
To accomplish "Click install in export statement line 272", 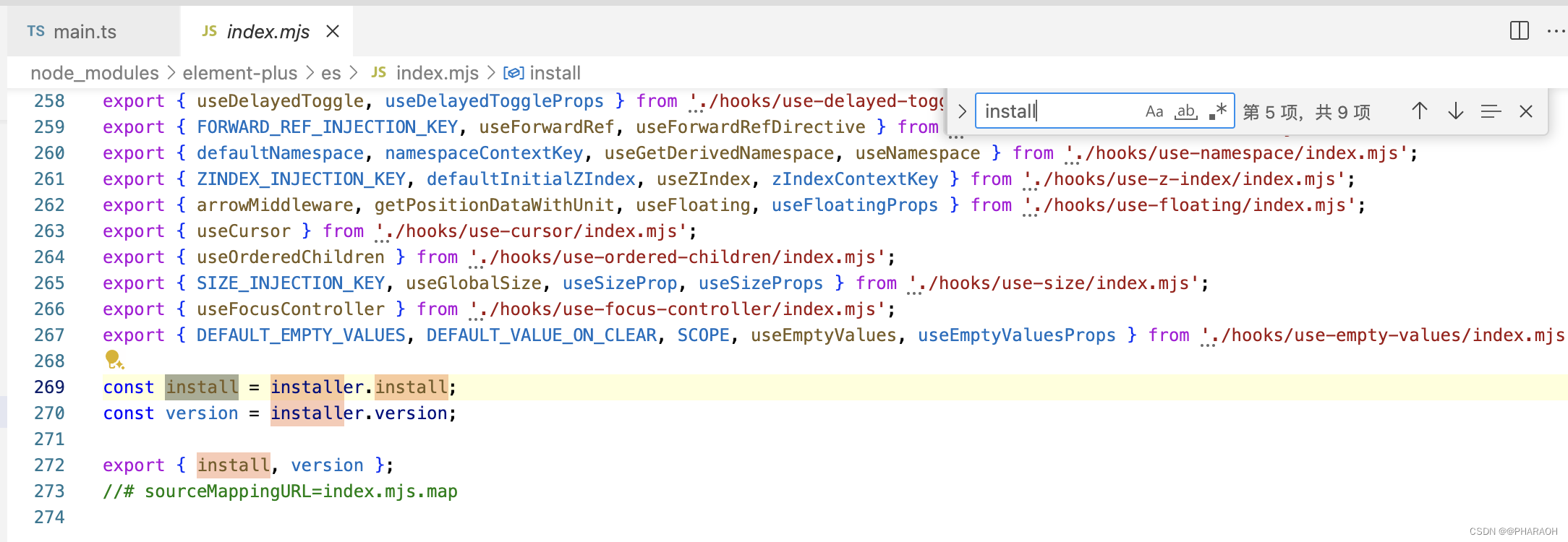I will (x=234, y=465).
